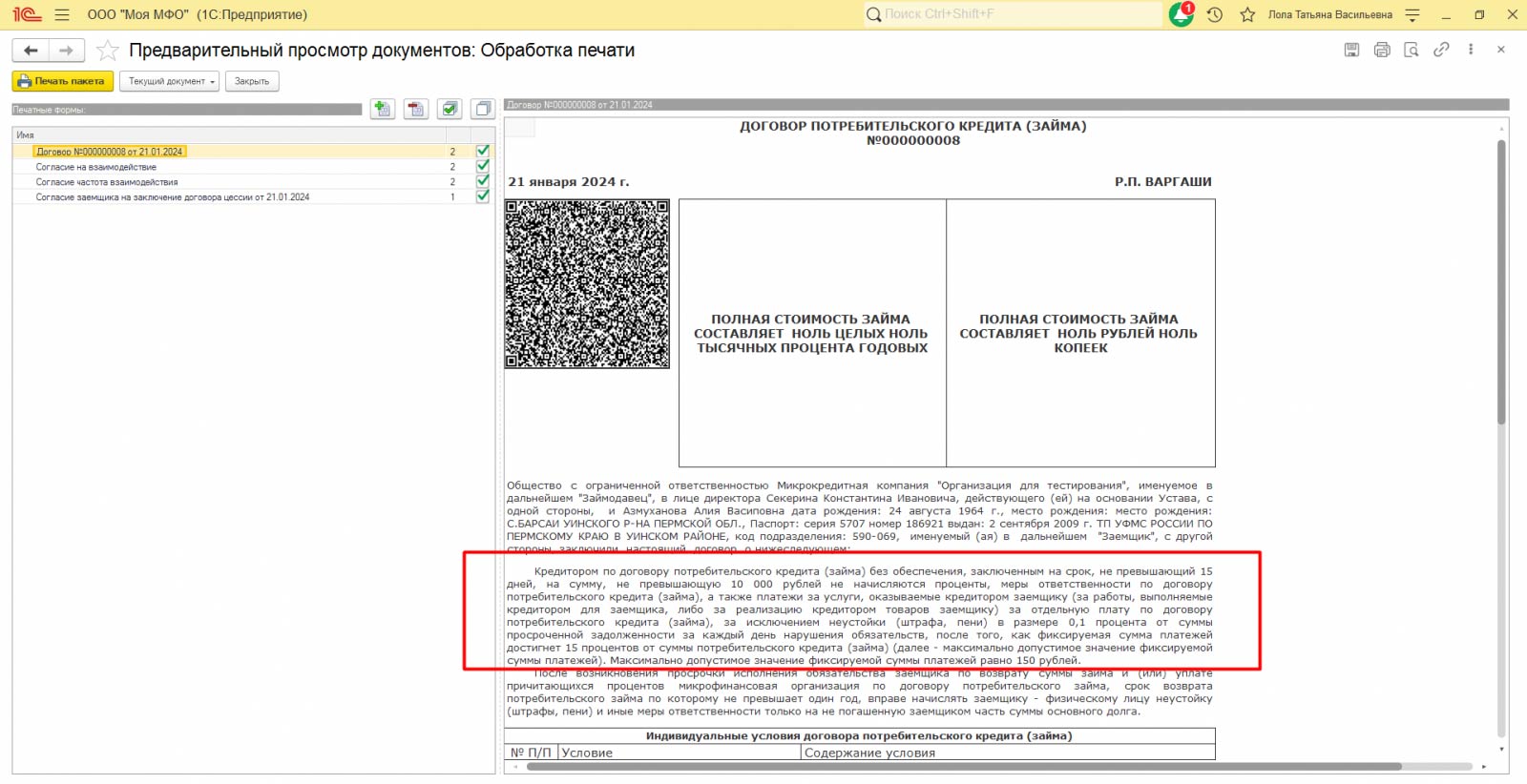The image size is (1527, 784).
Task: Go back with the left arrow
Action: coord(31,51)
